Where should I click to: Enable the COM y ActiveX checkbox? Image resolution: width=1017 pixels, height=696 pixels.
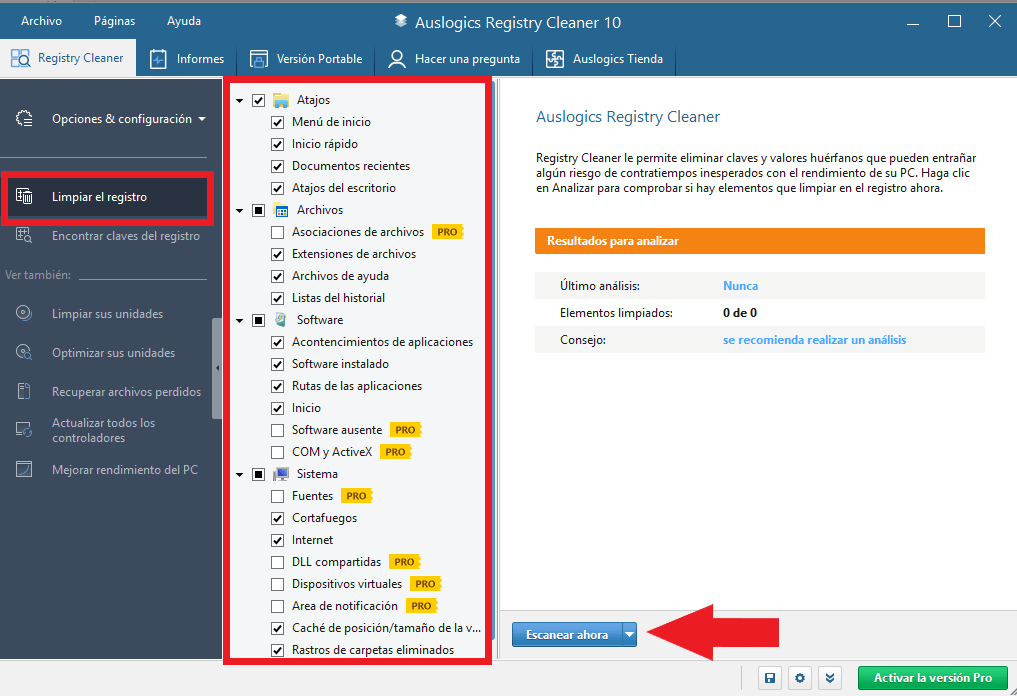coord(278,452)
